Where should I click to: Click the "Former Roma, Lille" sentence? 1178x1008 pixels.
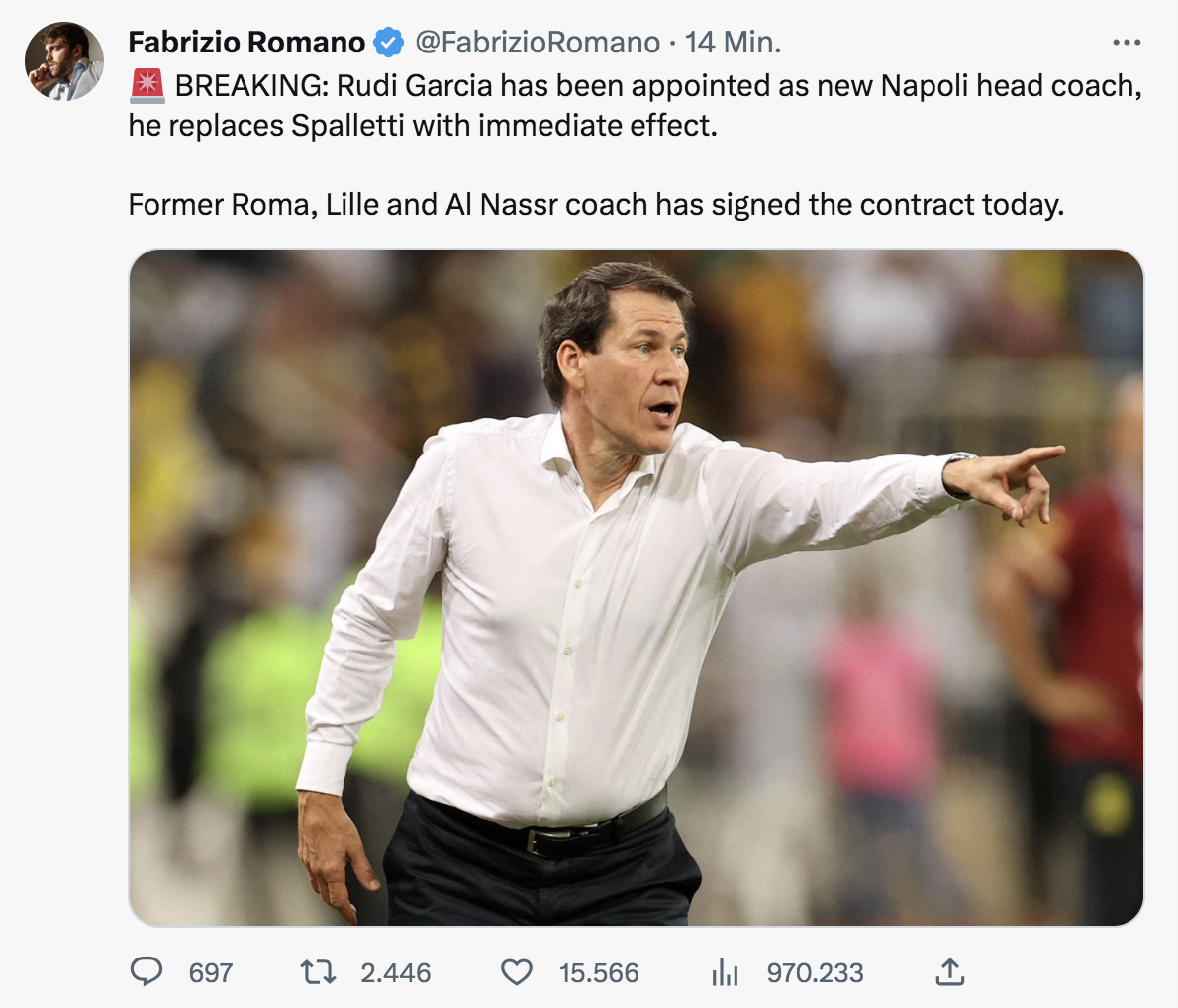[596, 205]
